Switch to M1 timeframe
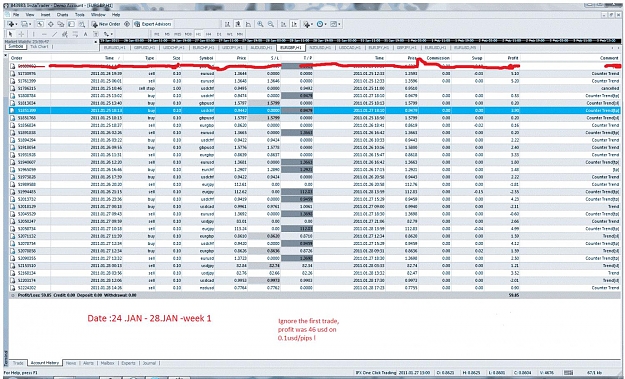625x379 pixels. 157,34
